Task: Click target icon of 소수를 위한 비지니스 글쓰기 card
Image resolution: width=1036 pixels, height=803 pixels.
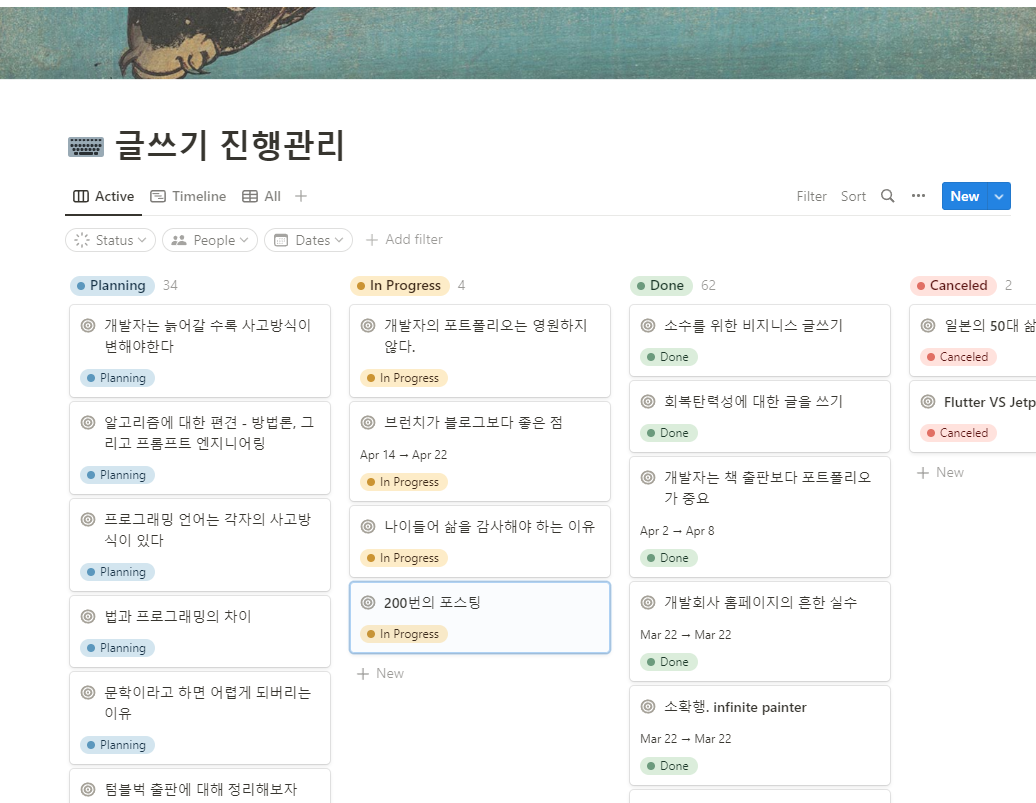Action: [648, 325]
